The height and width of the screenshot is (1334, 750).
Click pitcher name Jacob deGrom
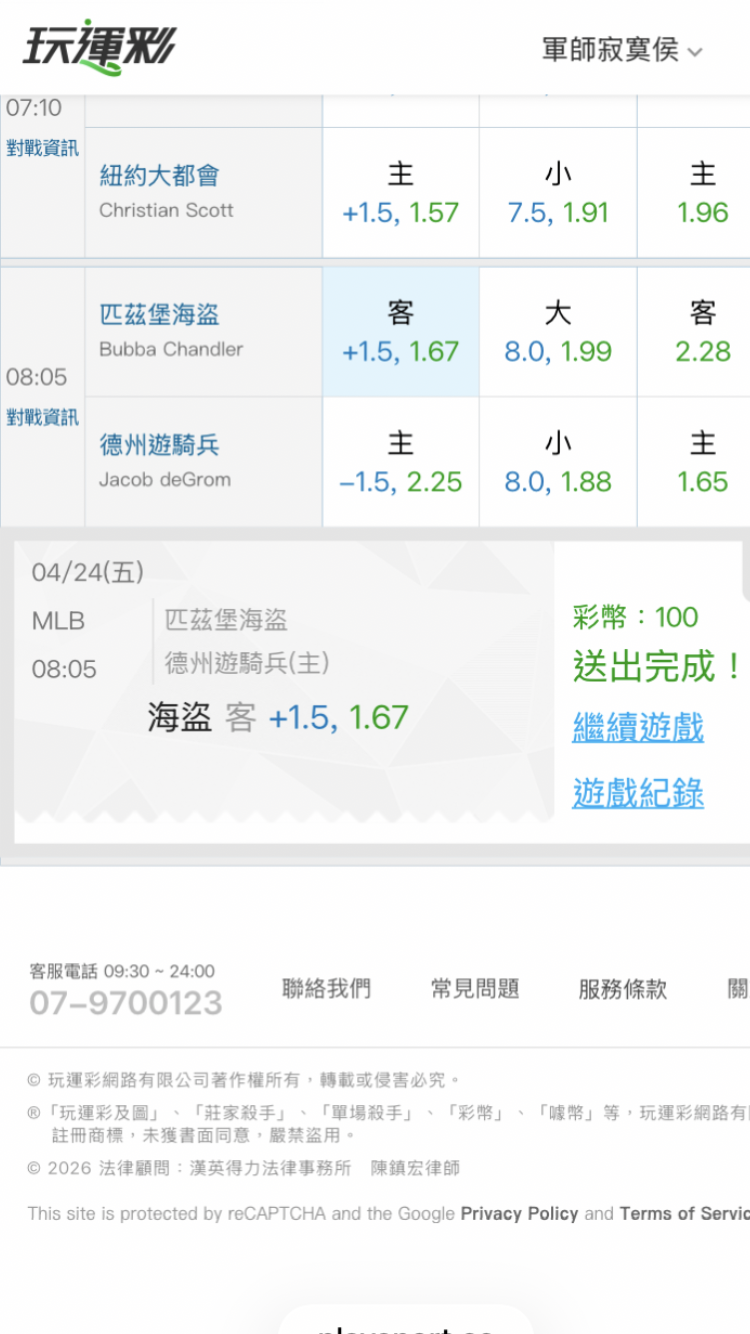165,479
